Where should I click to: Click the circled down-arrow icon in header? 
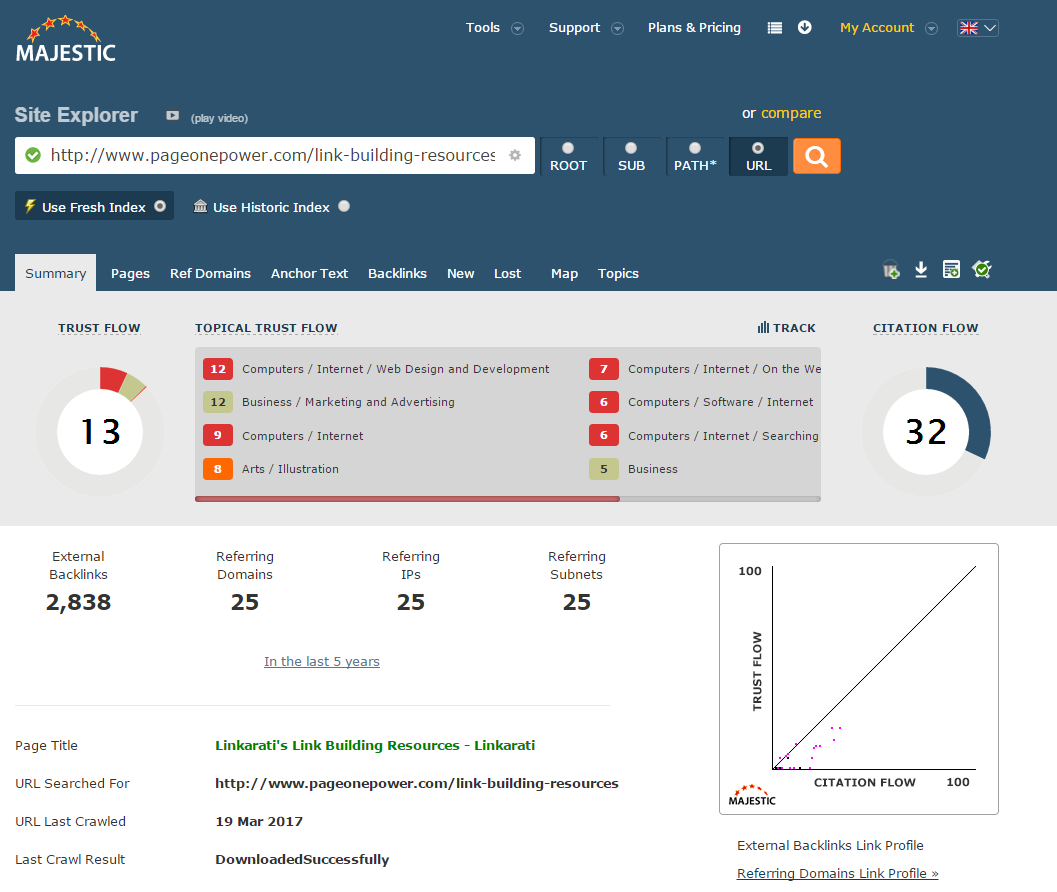pos(804,28)
